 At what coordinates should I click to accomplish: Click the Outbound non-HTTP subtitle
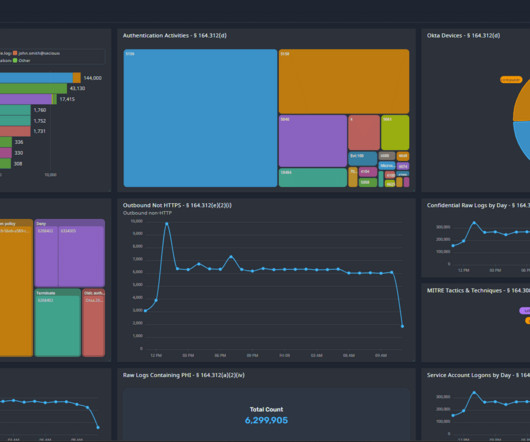tap(147, 213)
